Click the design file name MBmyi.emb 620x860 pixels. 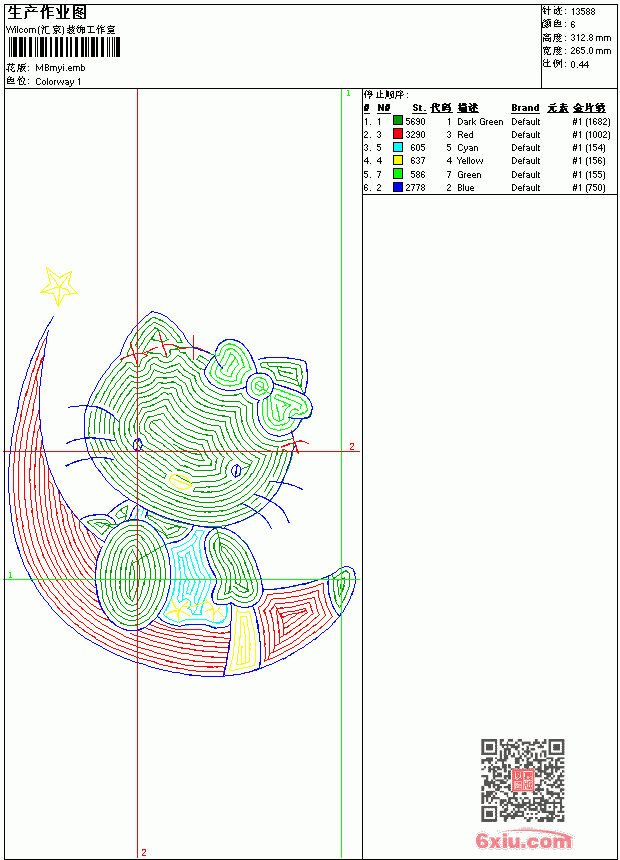[60, 68]
